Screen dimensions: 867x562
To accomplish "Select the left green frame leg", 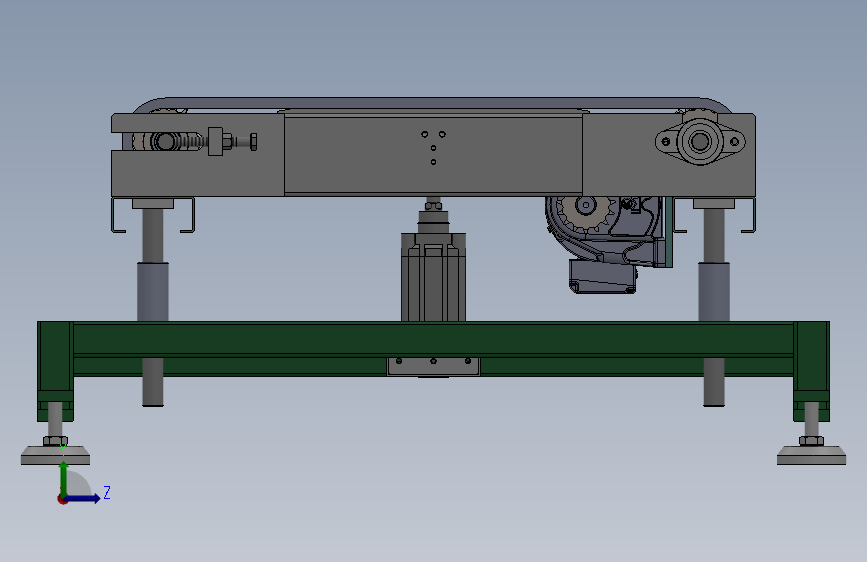I will 55,371.
